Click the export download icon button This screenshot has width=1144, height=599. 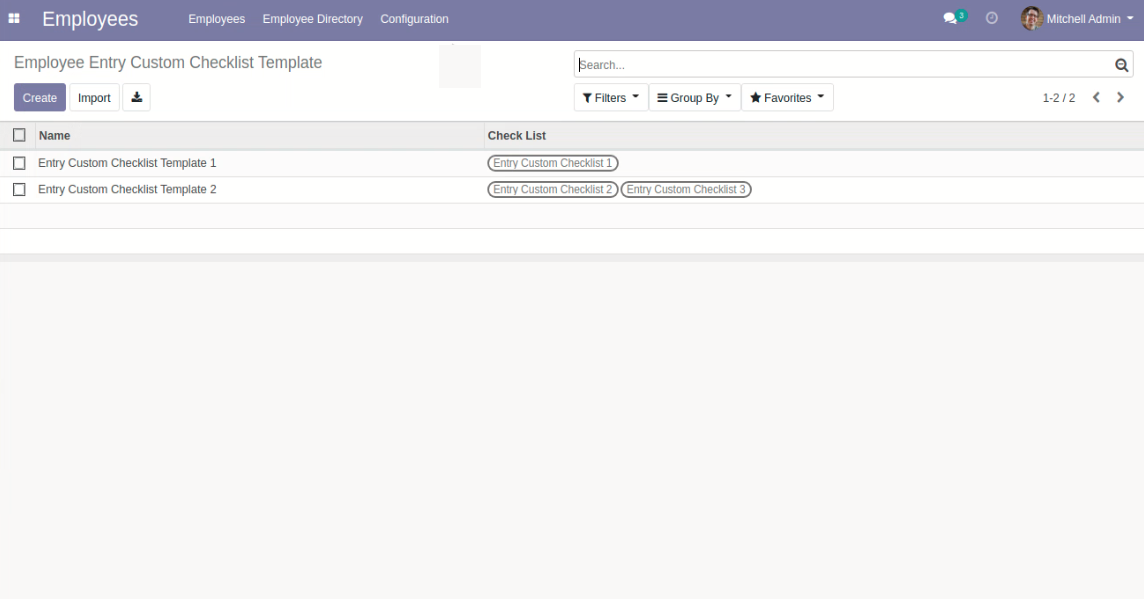136,97
